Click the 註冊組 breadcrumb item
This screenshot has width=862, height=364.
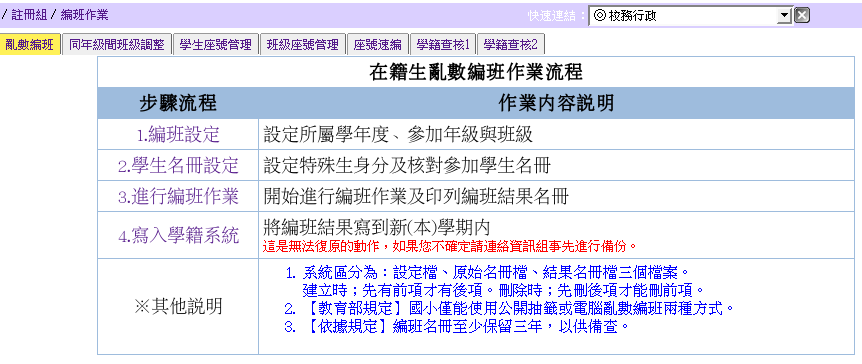[x=29, y=15]
